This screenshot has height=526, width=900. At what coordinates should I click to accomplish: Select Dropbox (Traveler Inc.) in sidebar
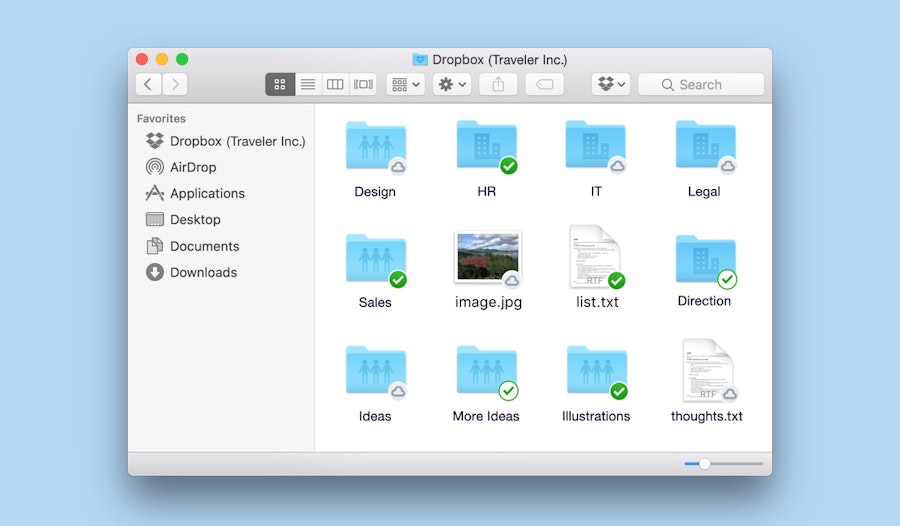point(226,141)
